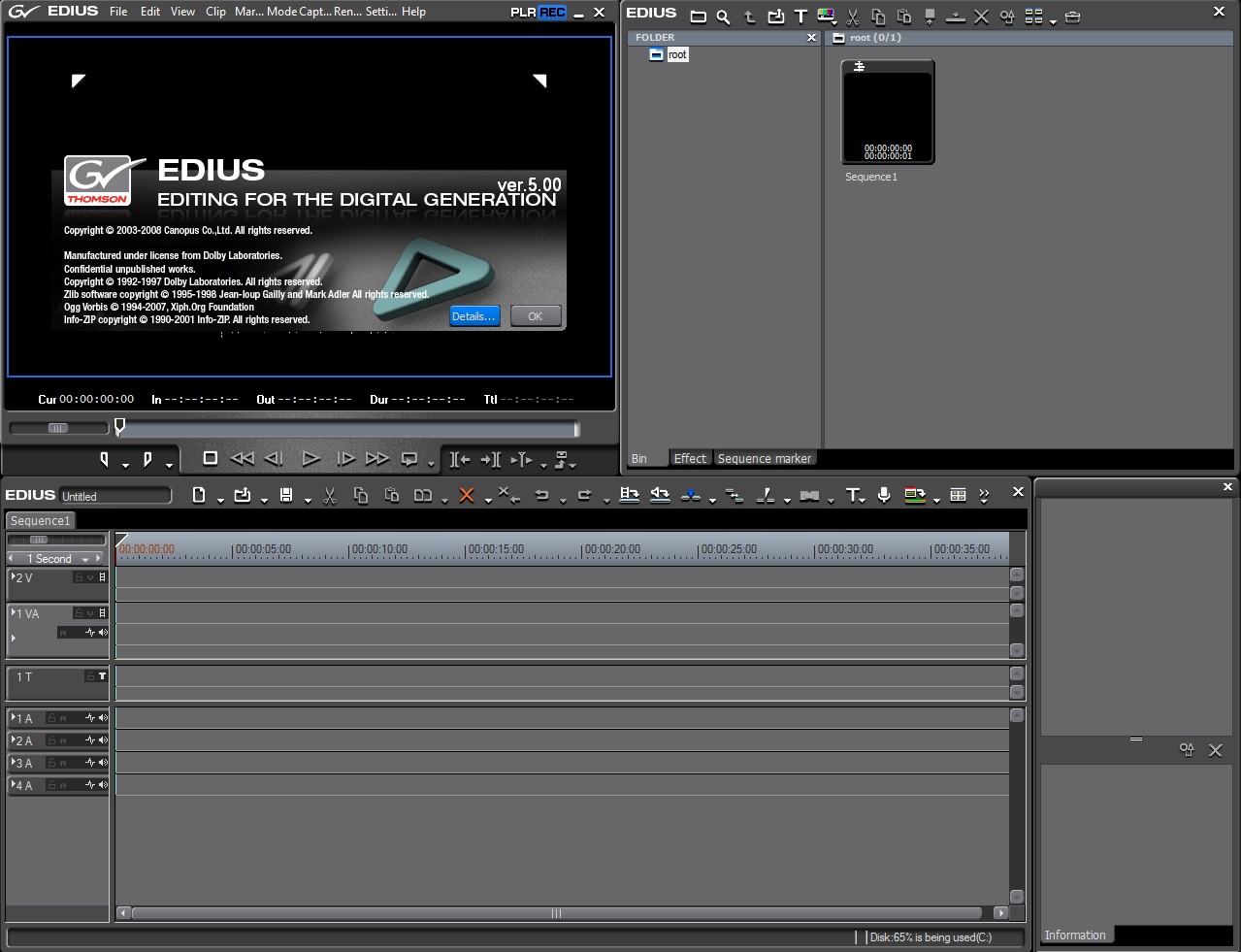Mute the 2 A audio track speaker
This screenshot has height=952, width=1241.
pos(103,740)
